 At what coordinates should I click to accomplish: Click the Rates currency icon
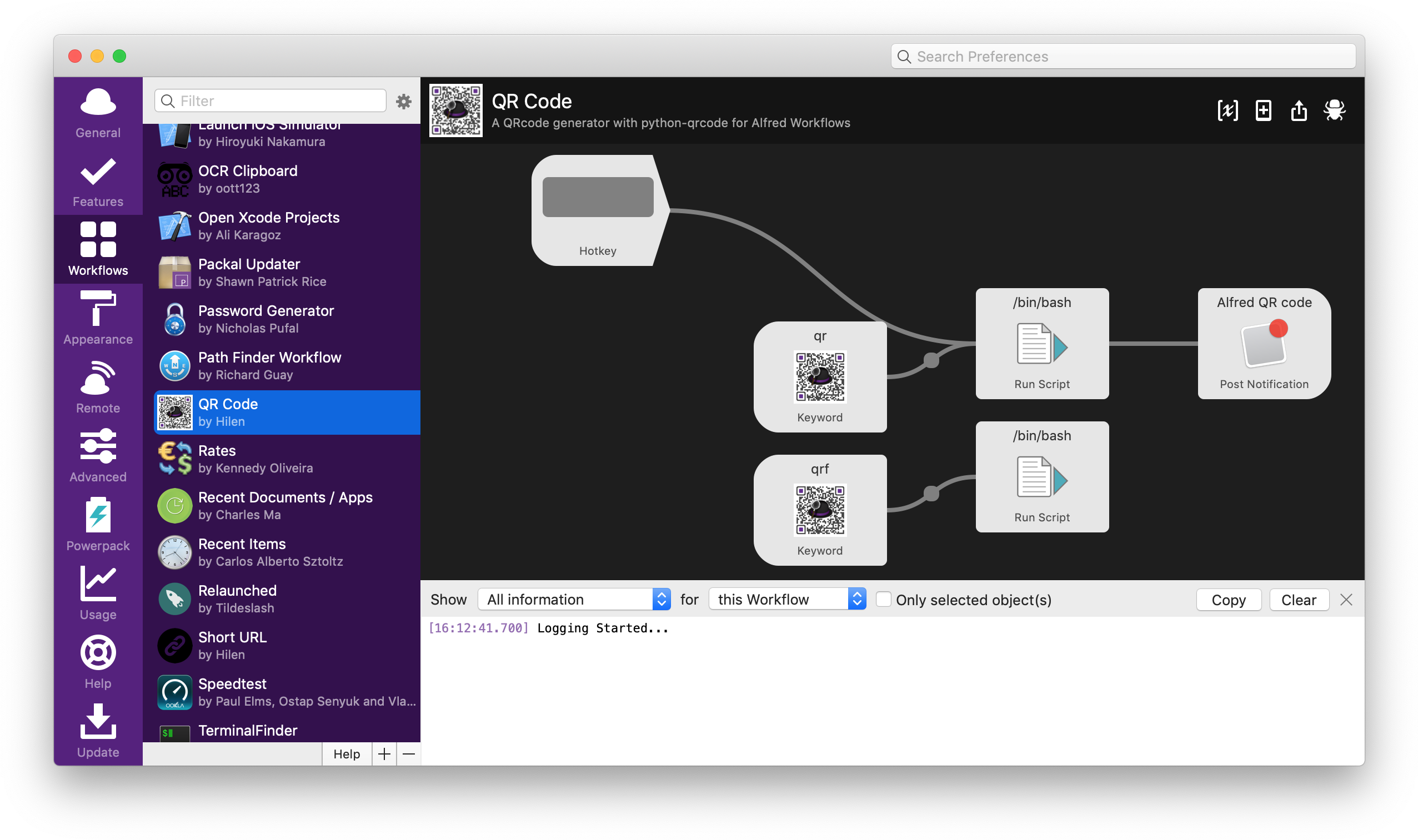pyautogui.click(x=174, y=459)
